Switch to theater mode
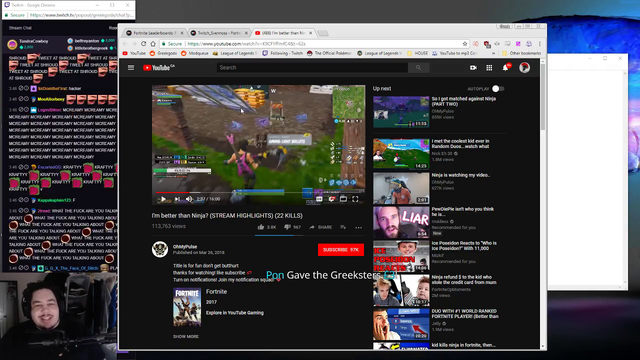This screenshot has width=640, height=360. [343, 199]
